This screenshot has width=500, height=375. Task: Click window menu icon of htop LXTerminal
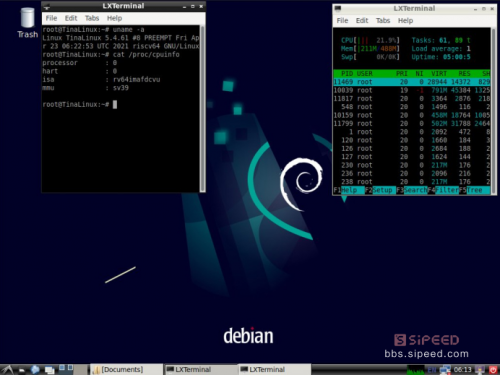pyautogui.click(x=338, y=9)
